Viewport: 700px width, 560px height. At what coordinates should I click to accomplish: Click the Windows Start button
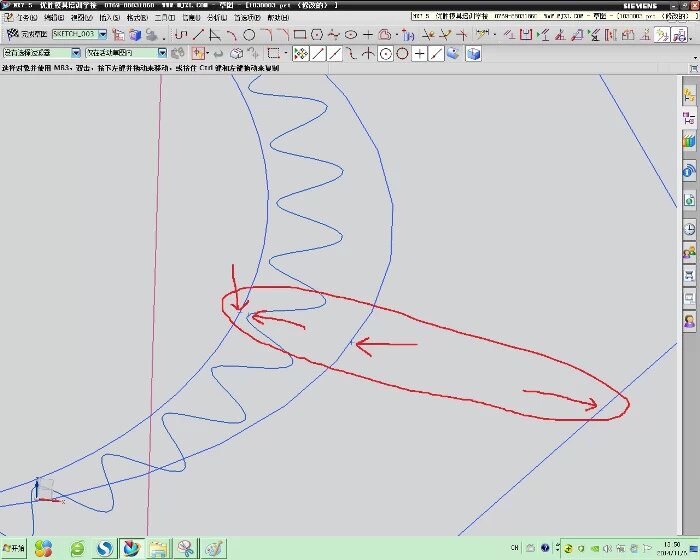pos(13,547)
